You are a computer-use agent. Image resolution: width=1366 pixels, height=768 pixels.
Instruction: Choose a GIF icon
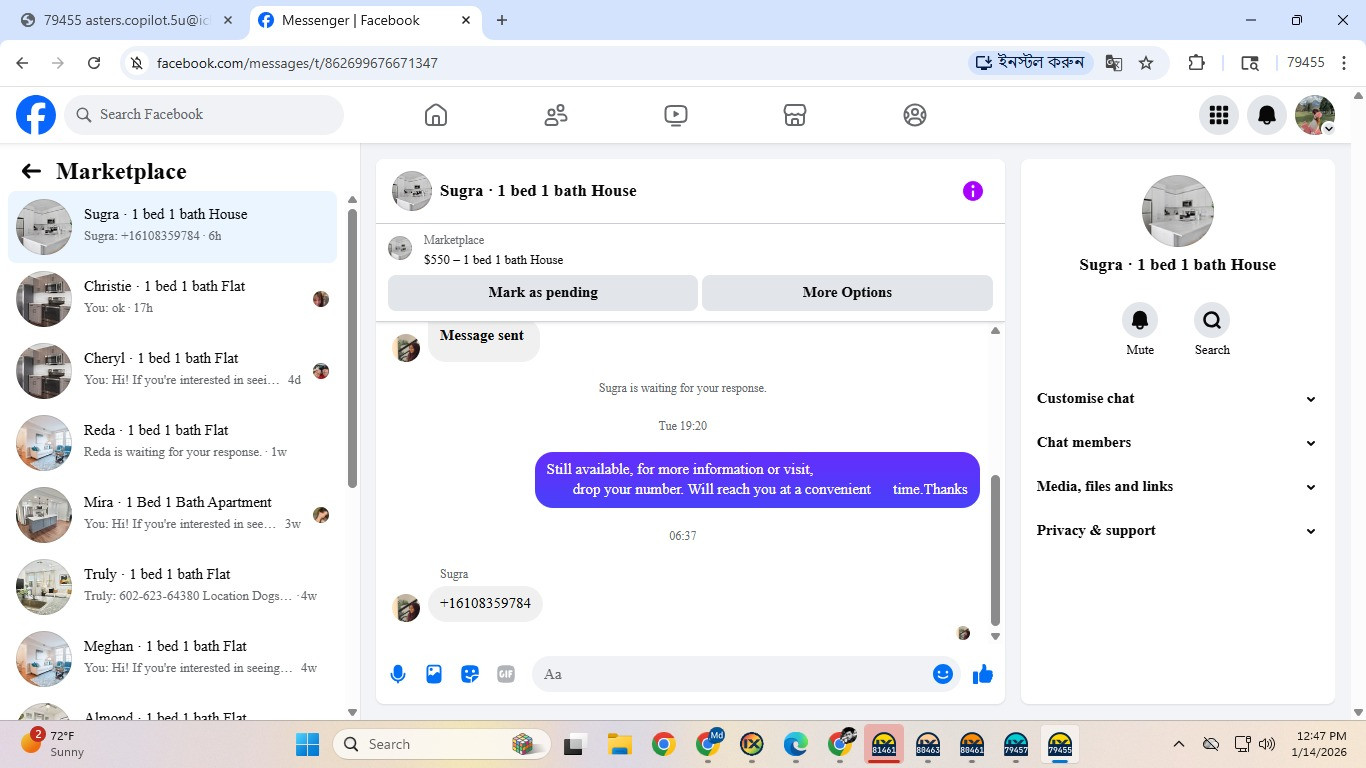point(506,674)
